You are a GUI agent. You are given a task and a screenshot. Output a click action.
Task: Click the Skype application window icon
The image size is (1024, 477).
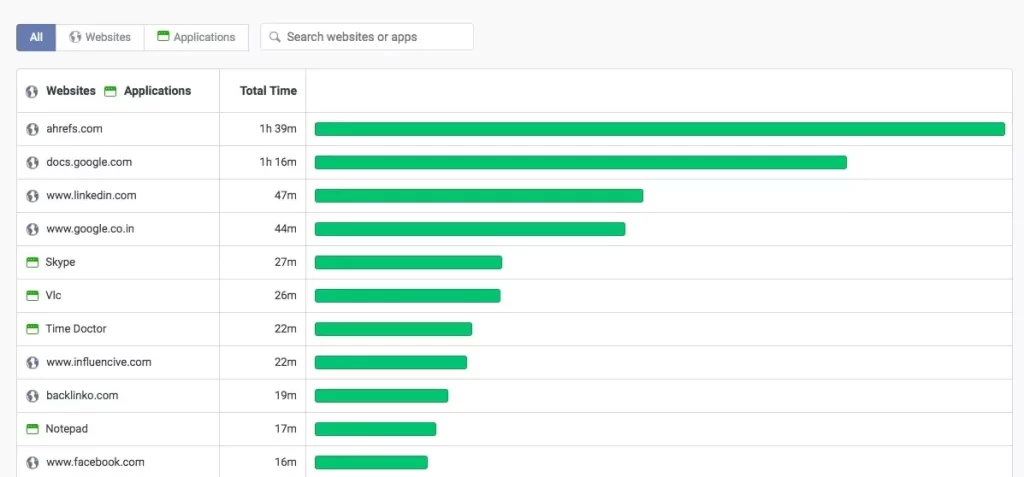coord(32,263)
